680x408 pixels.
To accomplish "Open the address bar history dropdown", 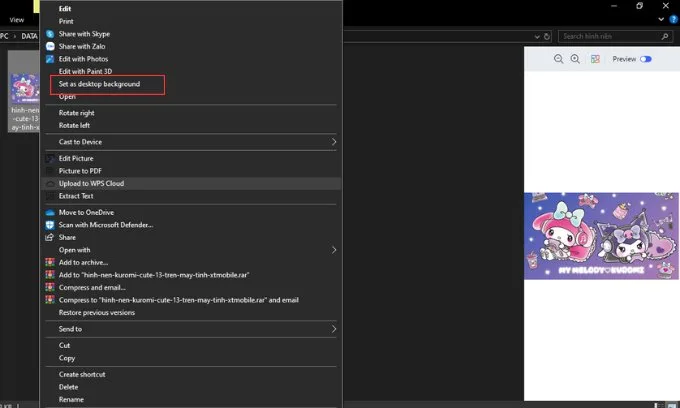I will tap(537, 37).
